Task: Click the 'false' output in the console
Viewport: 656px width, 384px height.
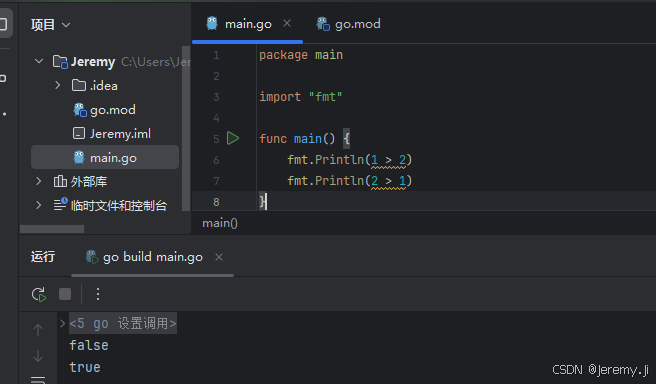Action: [x=89, y=345]
